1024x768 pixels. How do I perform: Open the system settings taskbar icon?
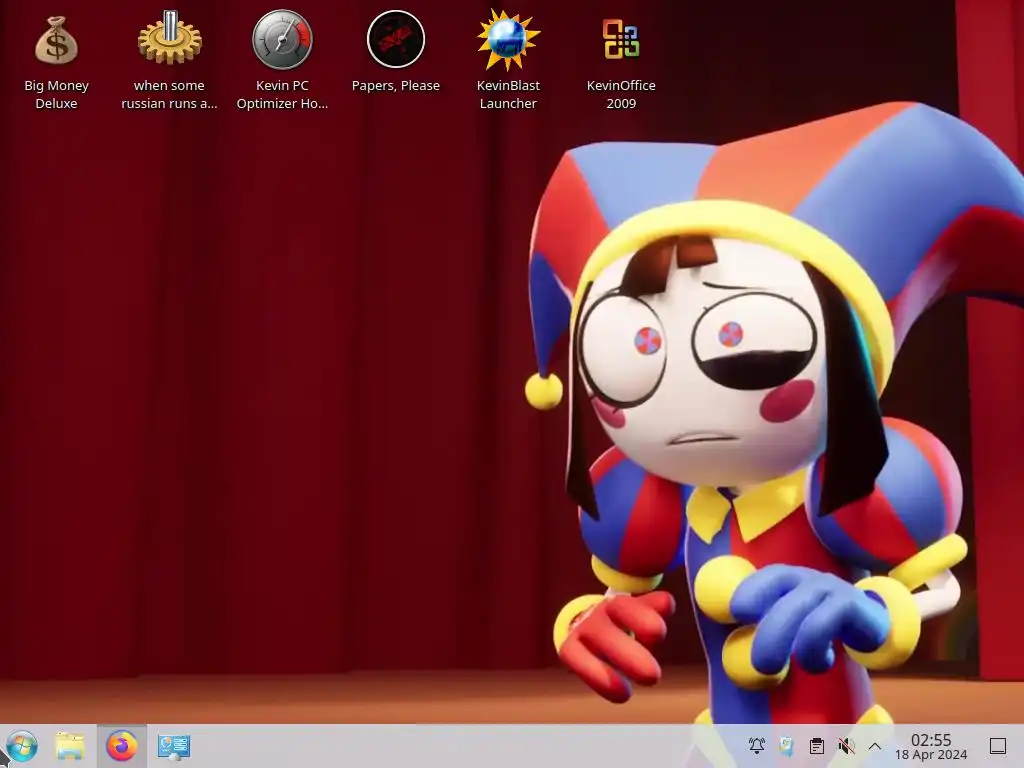(174, 746)
